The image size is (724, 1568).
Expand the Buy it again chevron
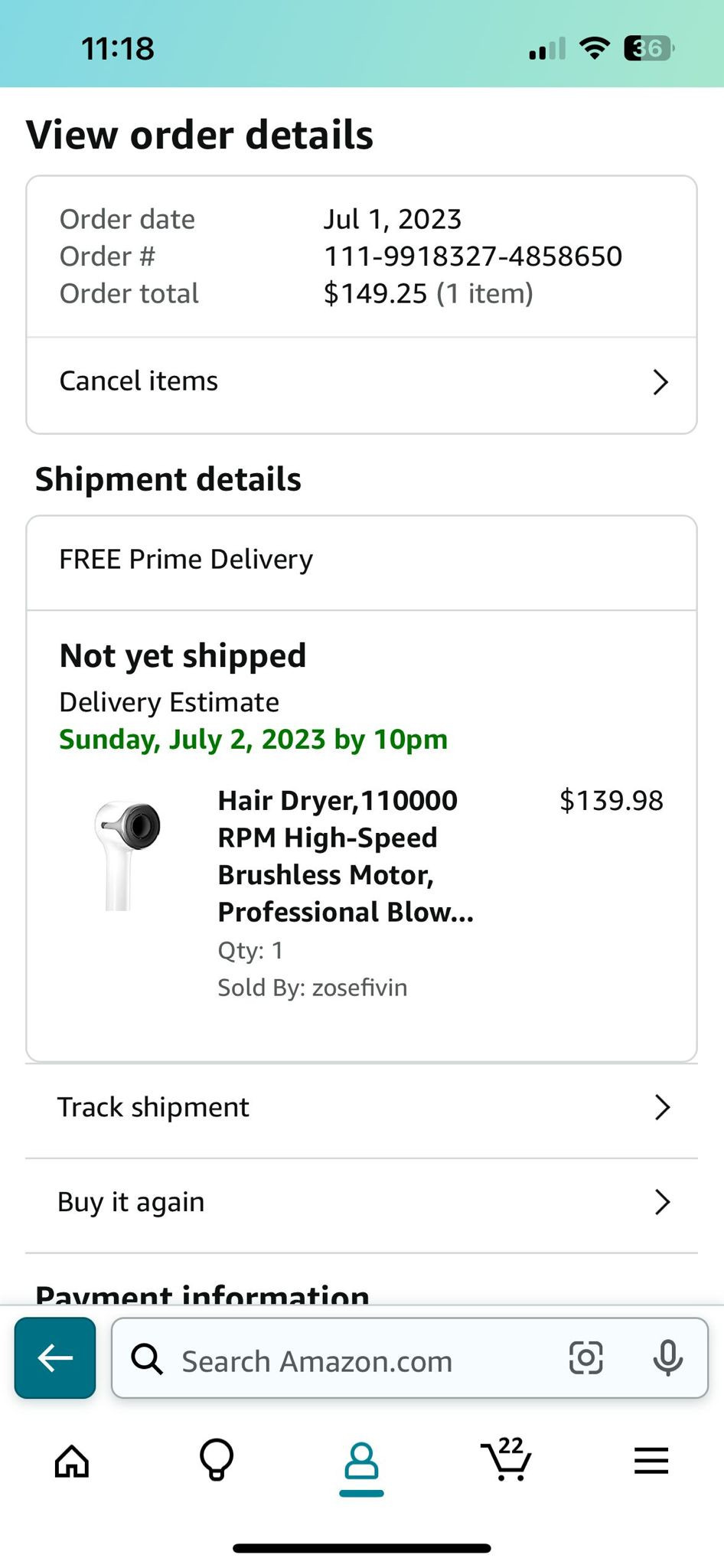(662, 1202)
